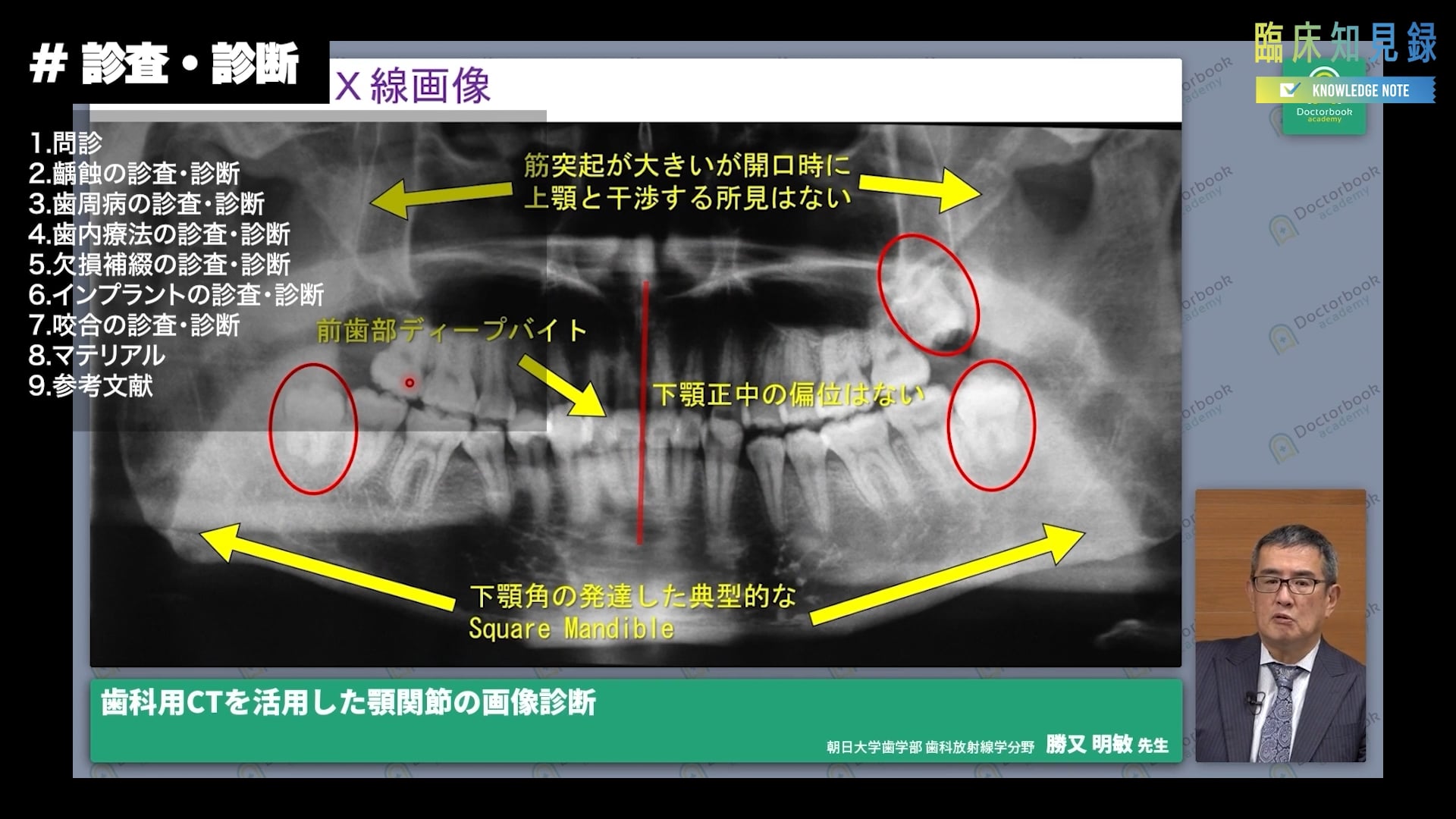Select chapter 4.歯内療法の診査・診断
Viewport: 1456px width, 819px height.
pos(159,234)
